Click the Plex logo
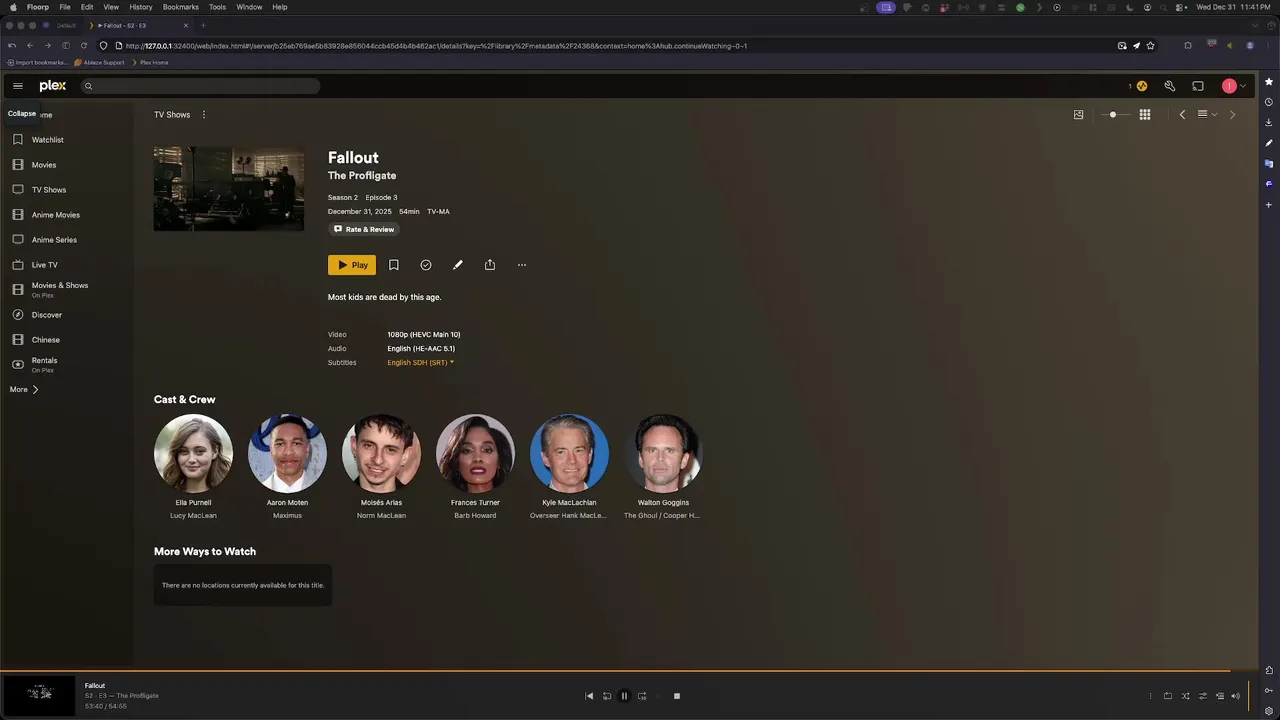The image size is (1280, 720). click(53, 86)
